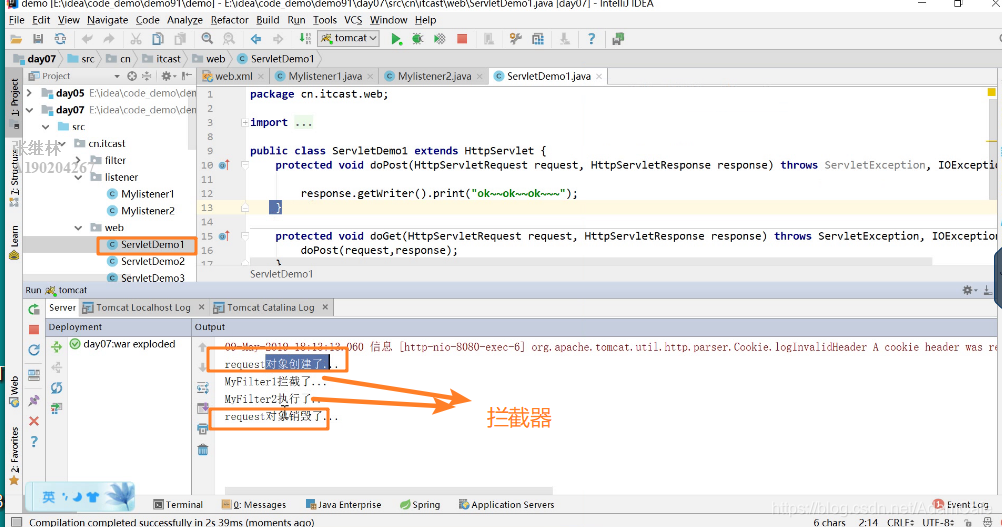Switch to Tomcat Catalina Log tab
This screenshot has height=527, width=1002.
click(270, 307)
